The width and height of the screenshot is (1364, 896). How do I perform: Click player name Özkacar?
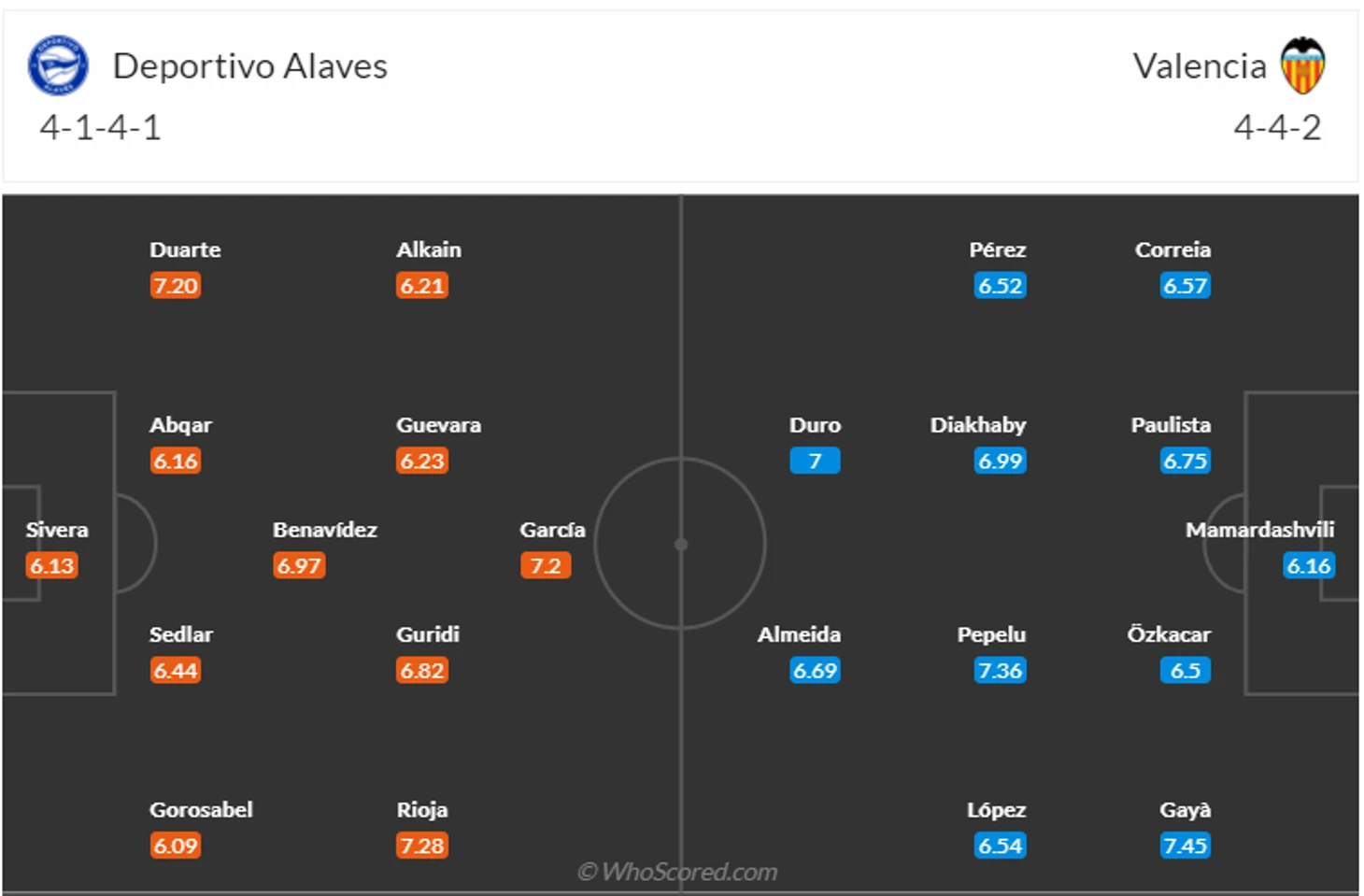1169,634
